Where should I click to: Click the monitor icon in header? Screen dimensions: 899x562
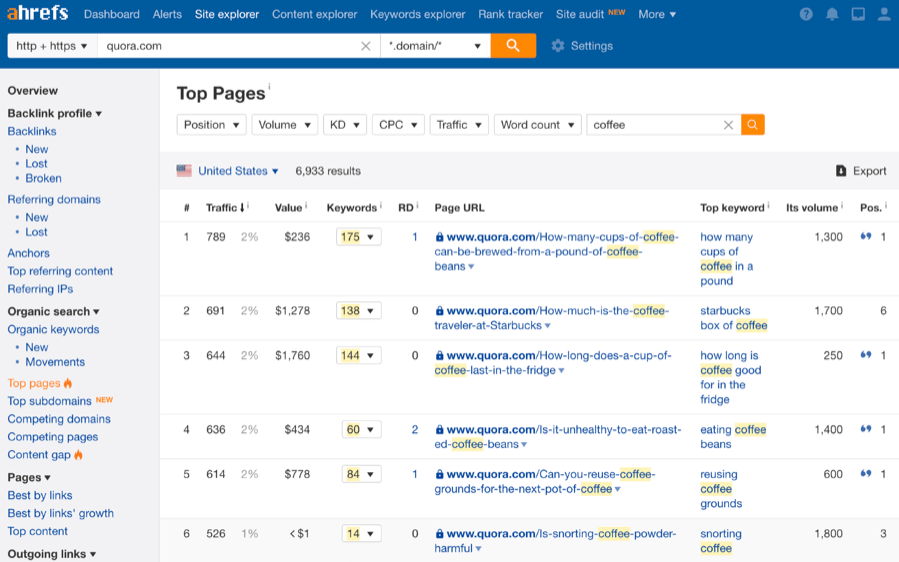tap(858, 14)
